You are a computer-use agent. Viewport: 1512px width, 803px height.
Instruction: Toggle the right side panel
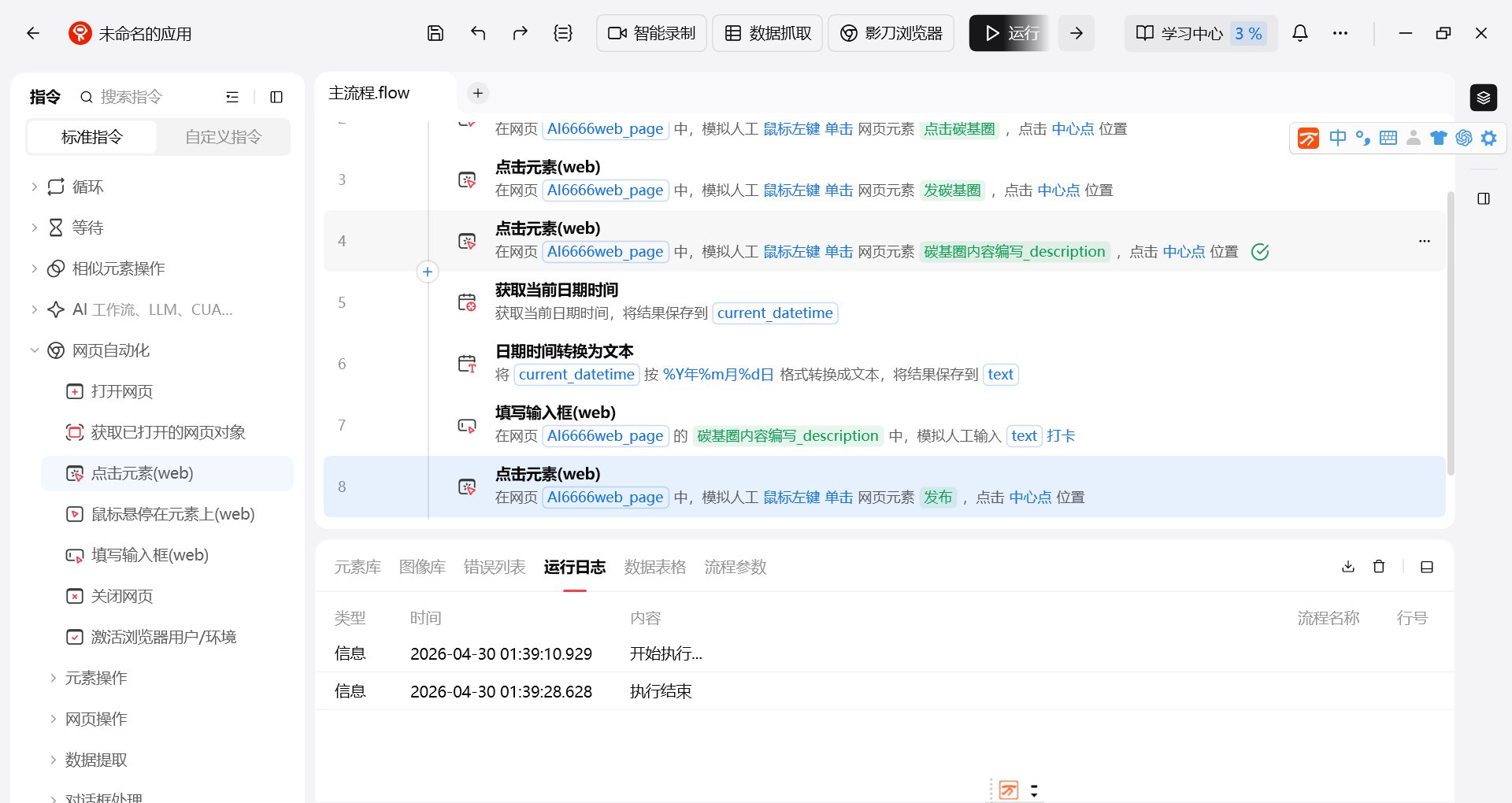tap(1484, 198)
